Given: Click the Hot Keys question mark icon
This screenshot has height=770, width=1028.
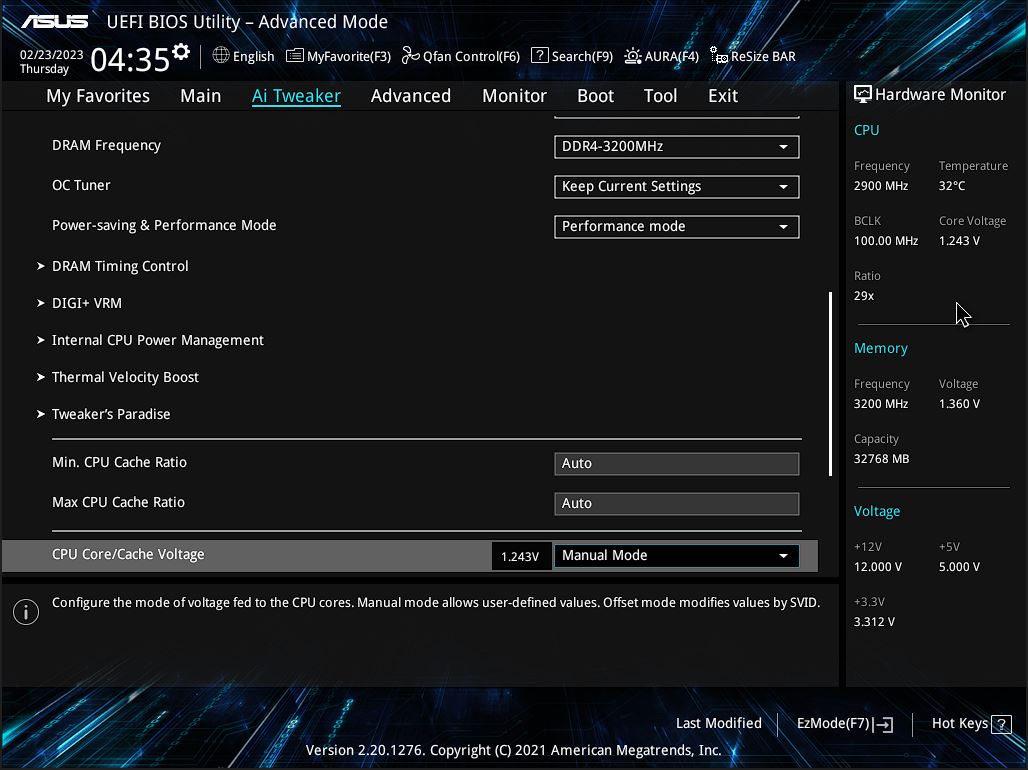Looking at the screenshot, I should (x=1001, y=724).
